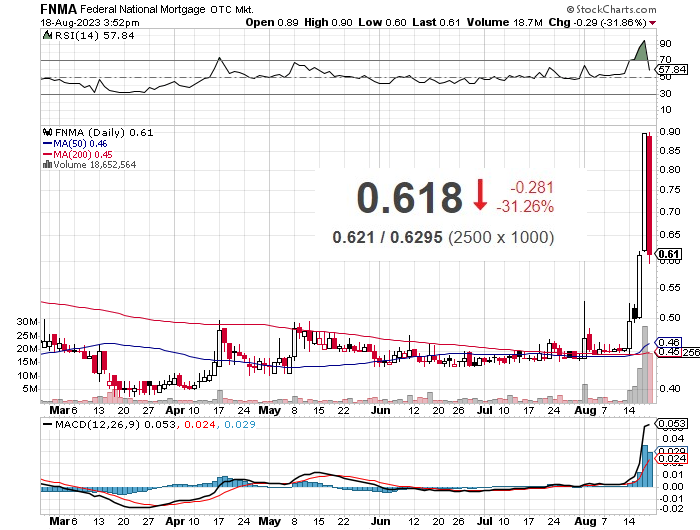Click the 0.621 / 0.6295 bid-ask quote

[x=387, y=237]
